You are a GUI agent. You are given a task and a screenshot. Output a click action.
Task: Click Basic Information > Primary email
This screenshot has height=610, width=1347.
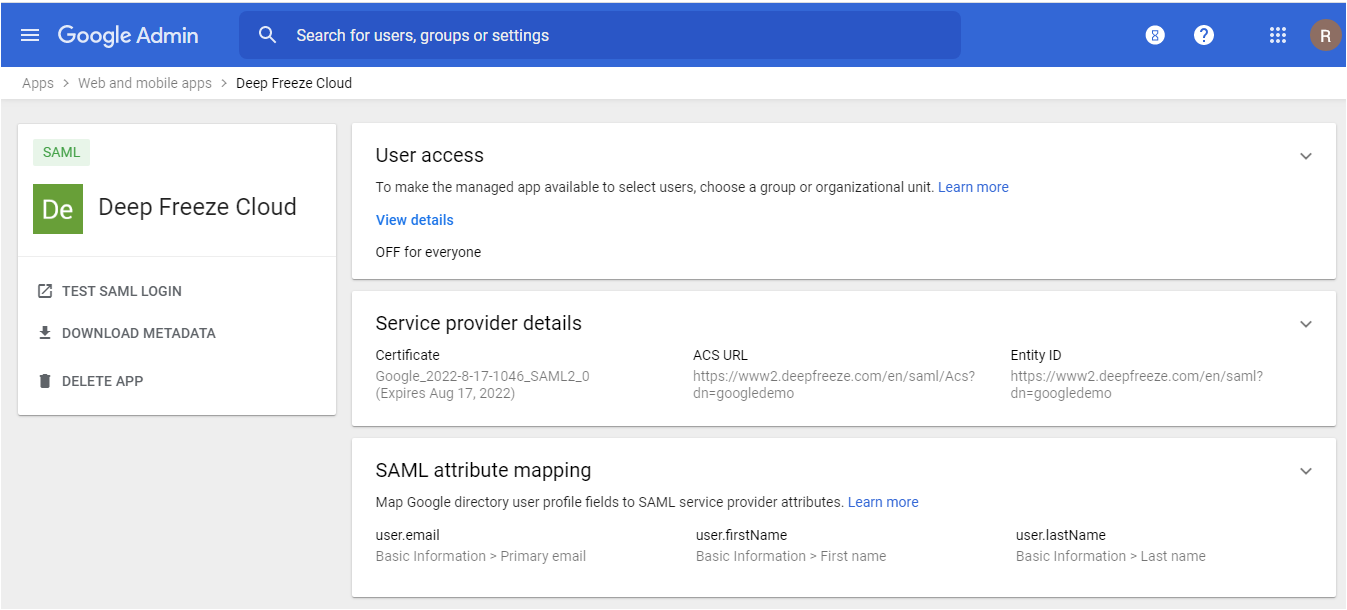click(x=481, y=556)
